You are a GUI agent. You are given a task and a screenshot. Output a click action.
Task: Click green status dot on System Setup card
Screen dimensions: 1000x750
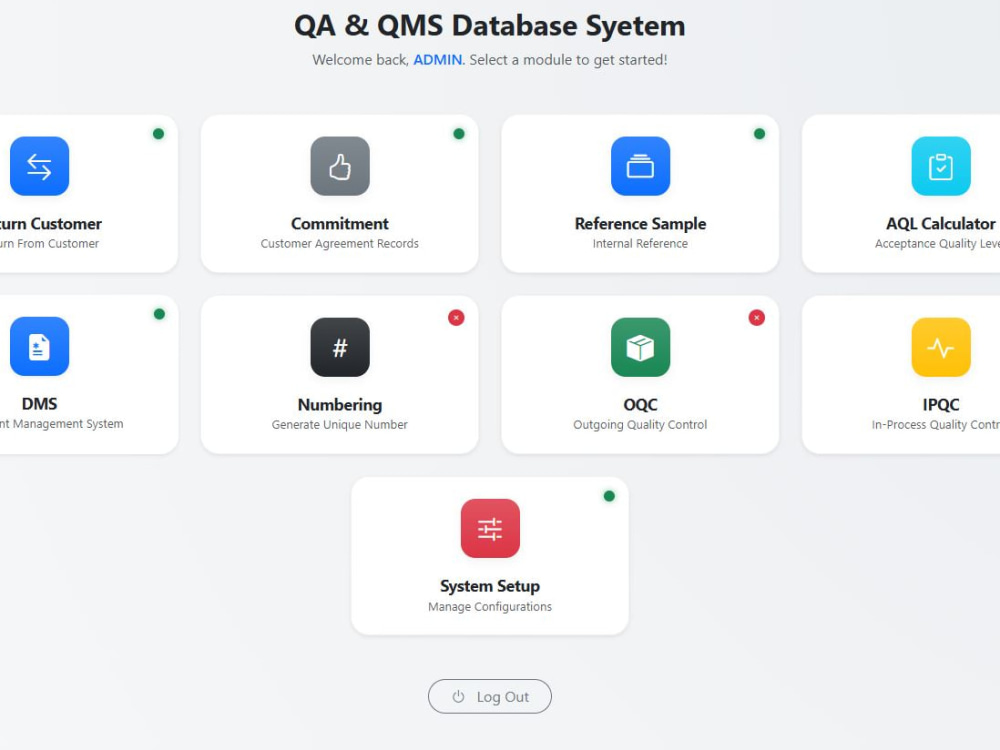[x=609, y=496]
